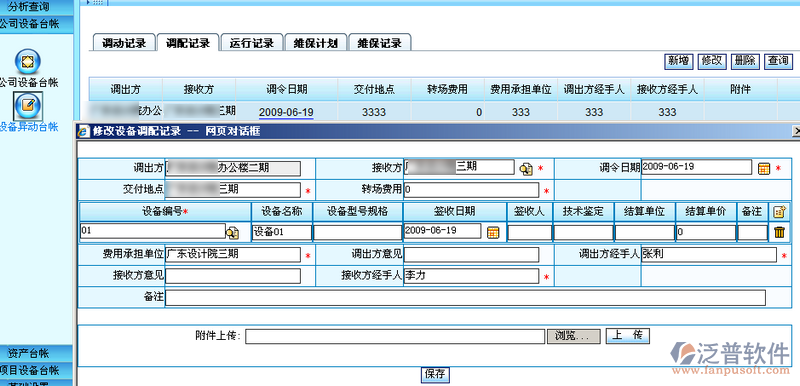The image size is (800, 386).
Task: Click the 删除 button
Action: coord(745,61)
